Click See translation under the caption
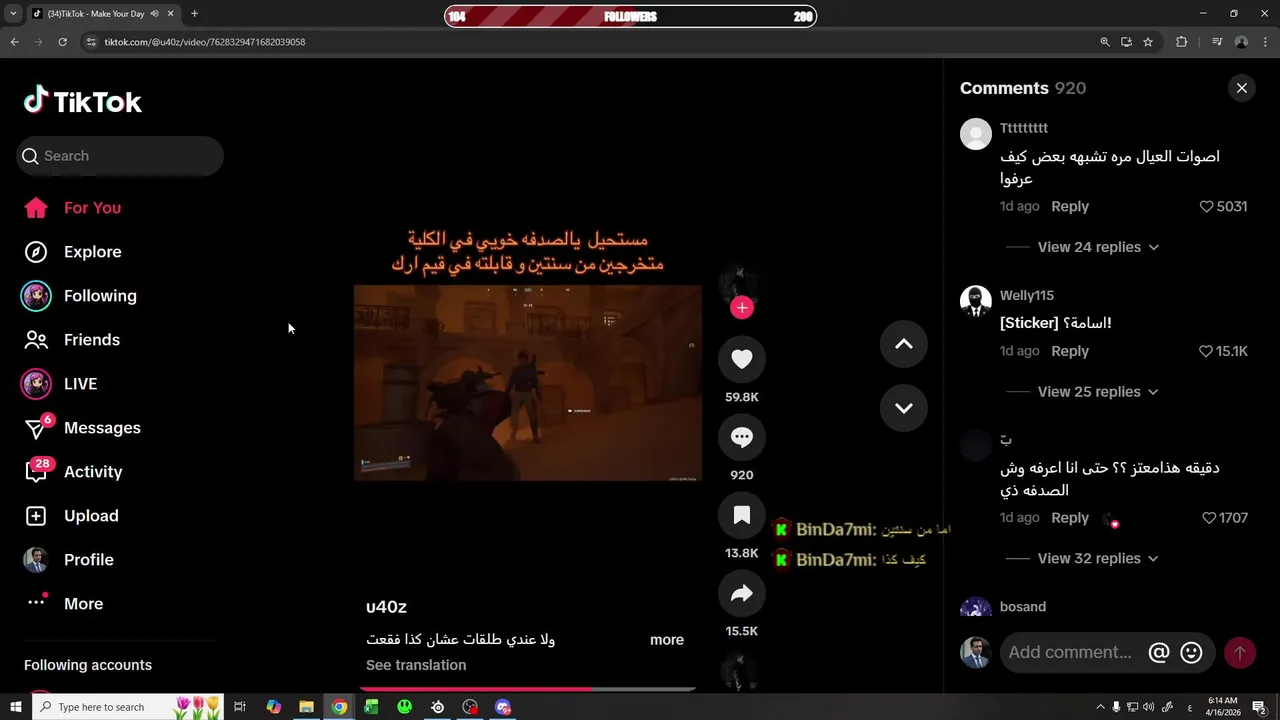The image size is (1280, 720). tap(416, 665)
